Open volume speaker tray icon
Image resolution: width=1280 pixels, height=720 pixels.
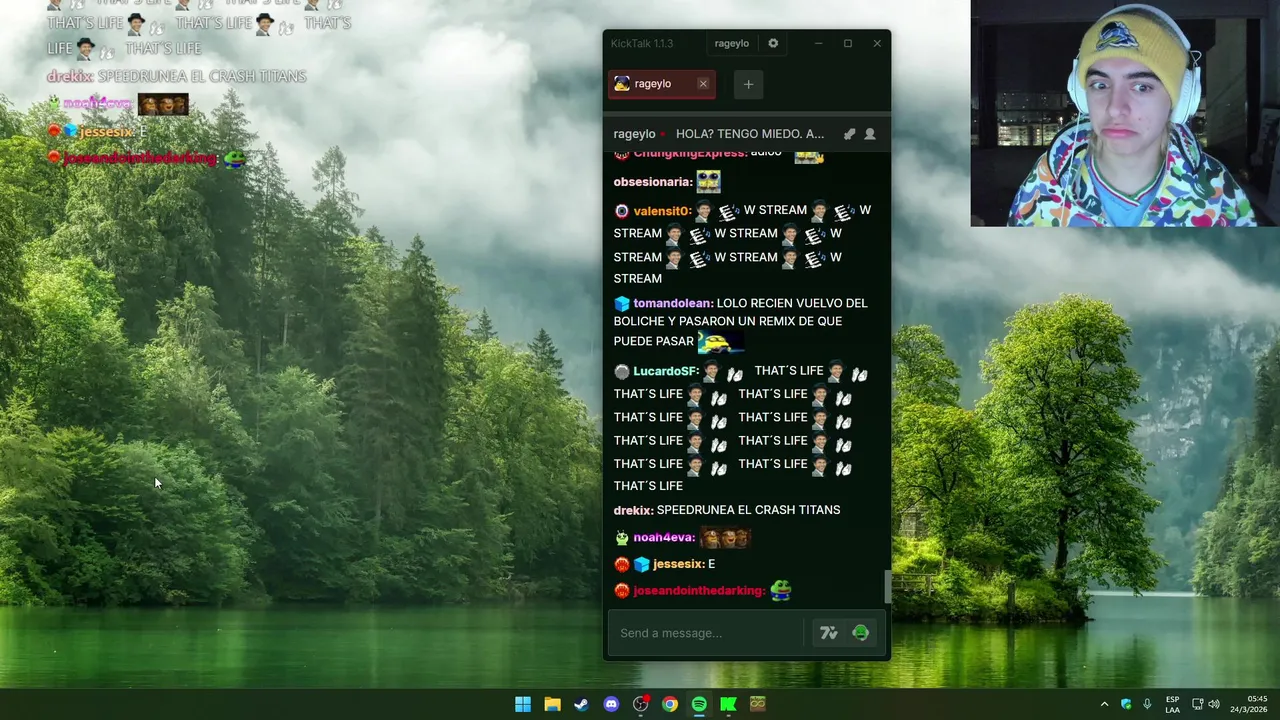click(x=1214, y=704)
